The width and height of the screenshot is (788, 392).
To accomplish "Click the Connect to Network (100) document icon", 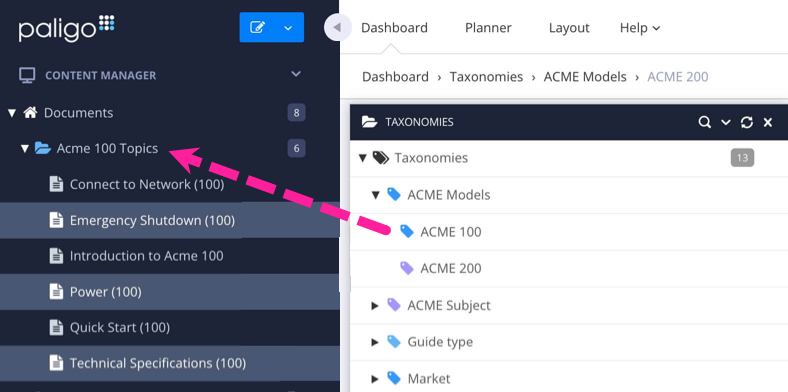I will point(56,184).
